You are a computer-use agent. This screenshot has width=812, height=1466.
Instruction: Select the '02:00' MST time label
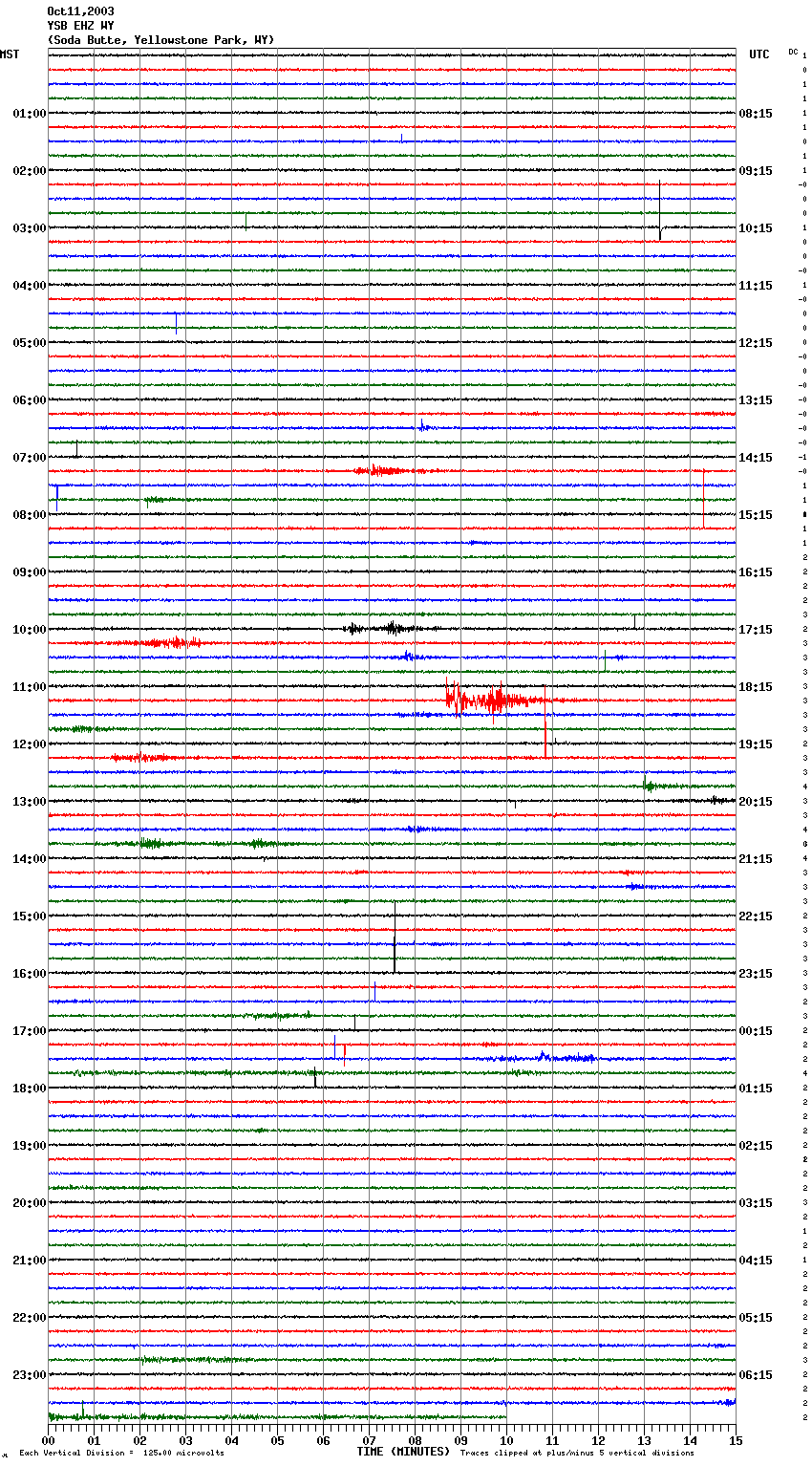pos(30,171)
